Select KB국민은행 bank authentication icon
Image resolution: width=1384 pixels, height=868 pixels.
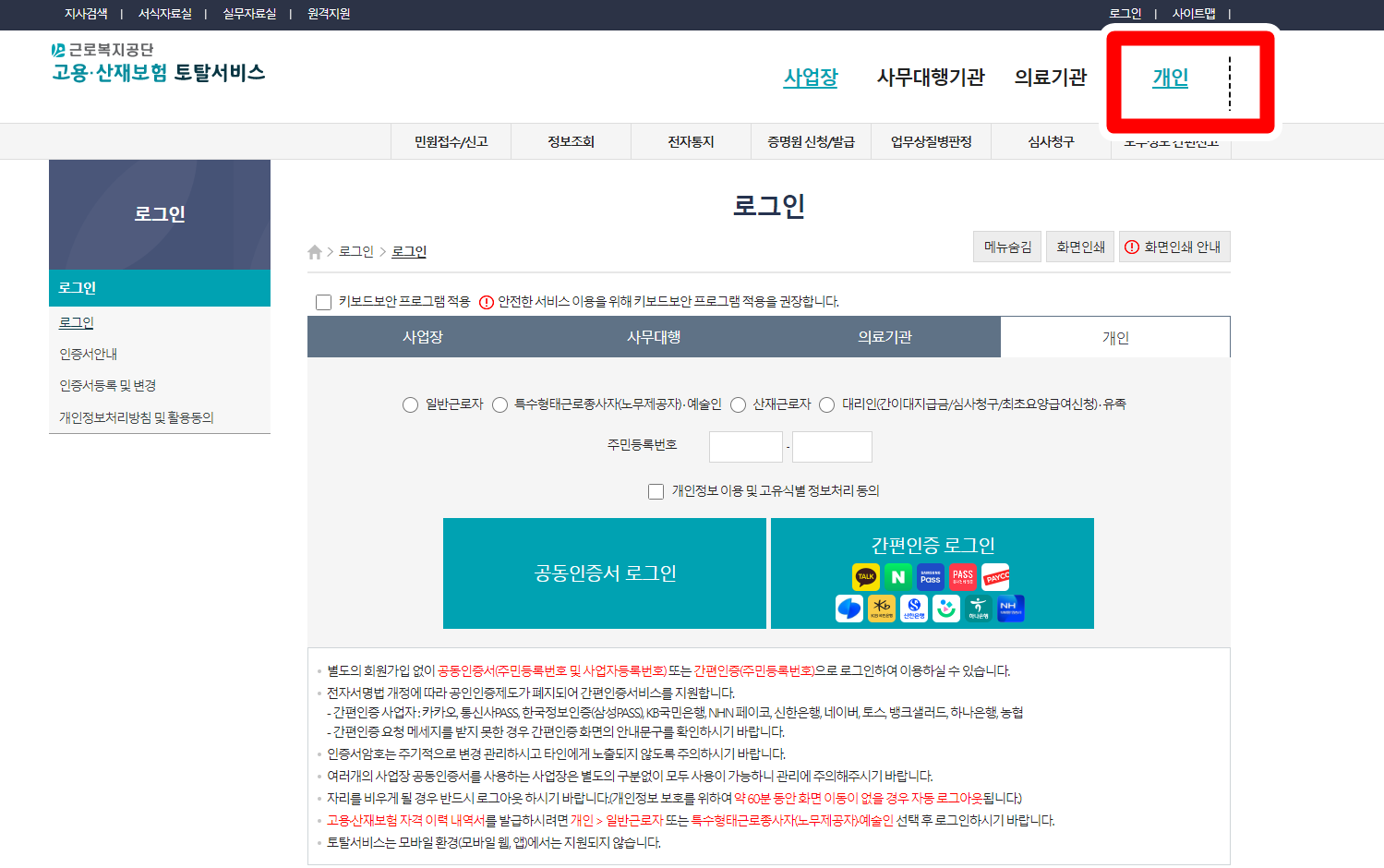tap(882, 609)
